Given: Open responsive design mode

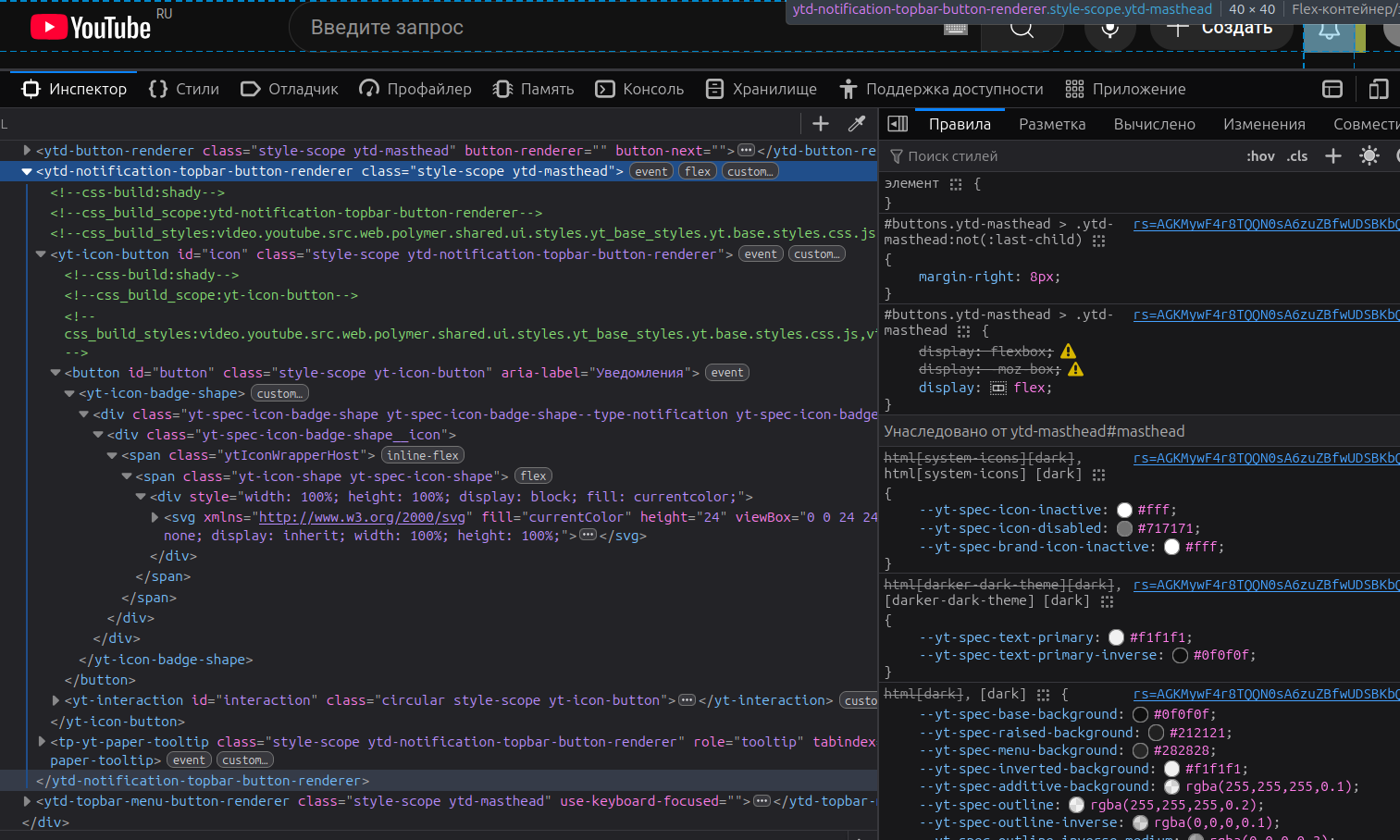Looking at the screenshot, I should point(1378,89).
